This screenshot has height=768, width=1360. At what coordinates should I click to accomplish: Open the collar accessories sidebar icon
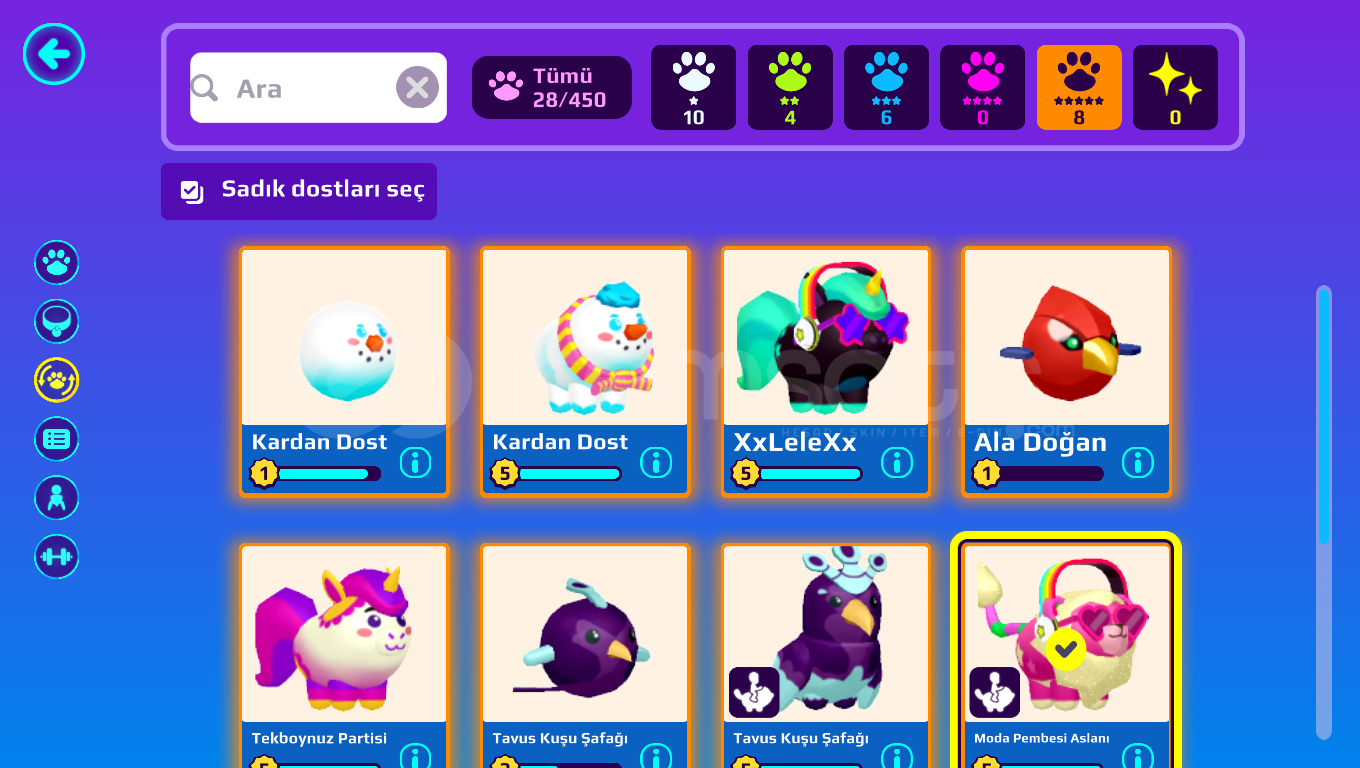57,322
